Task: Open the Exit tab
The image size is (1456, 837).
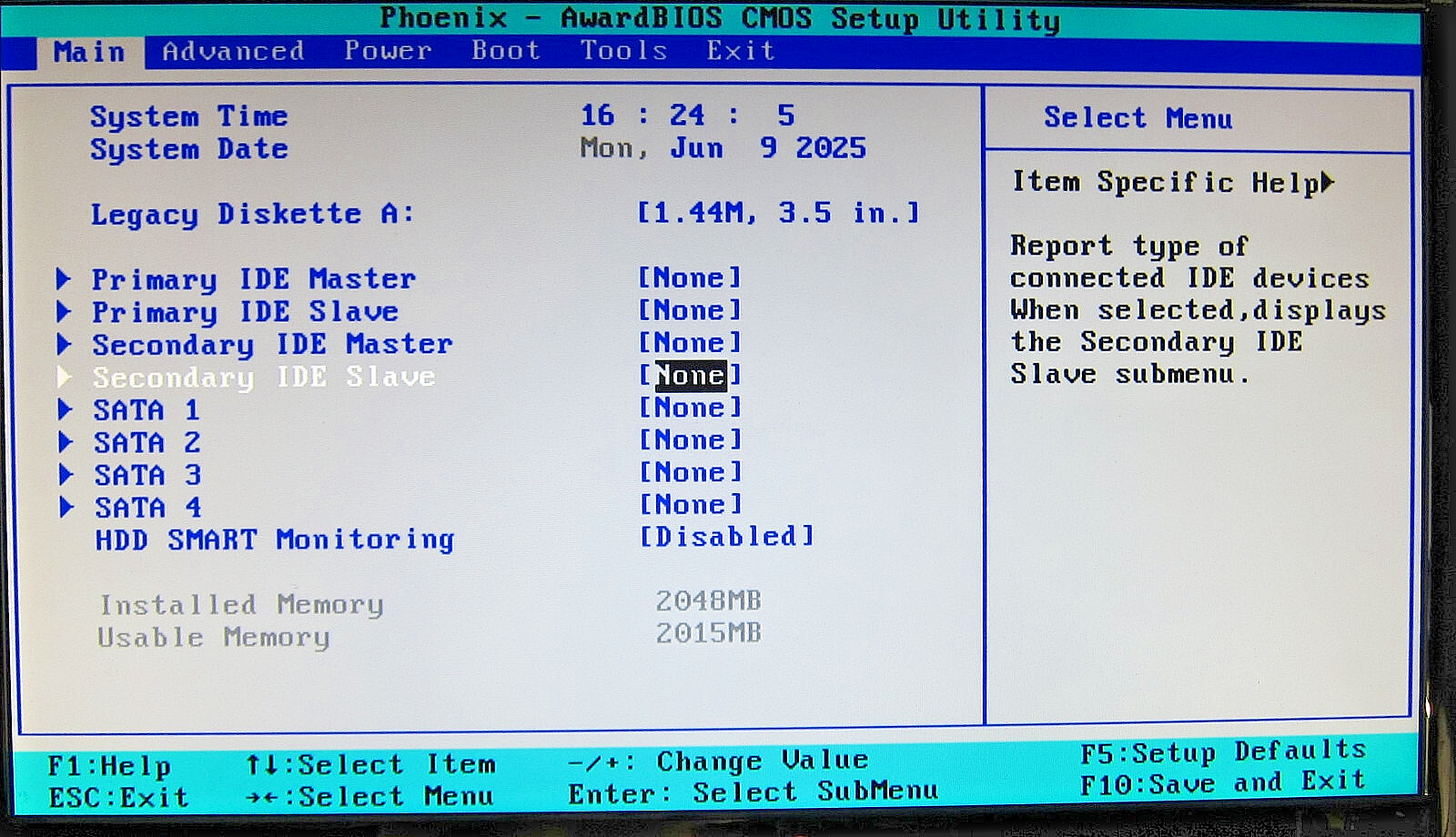Action: pos(742,51)
